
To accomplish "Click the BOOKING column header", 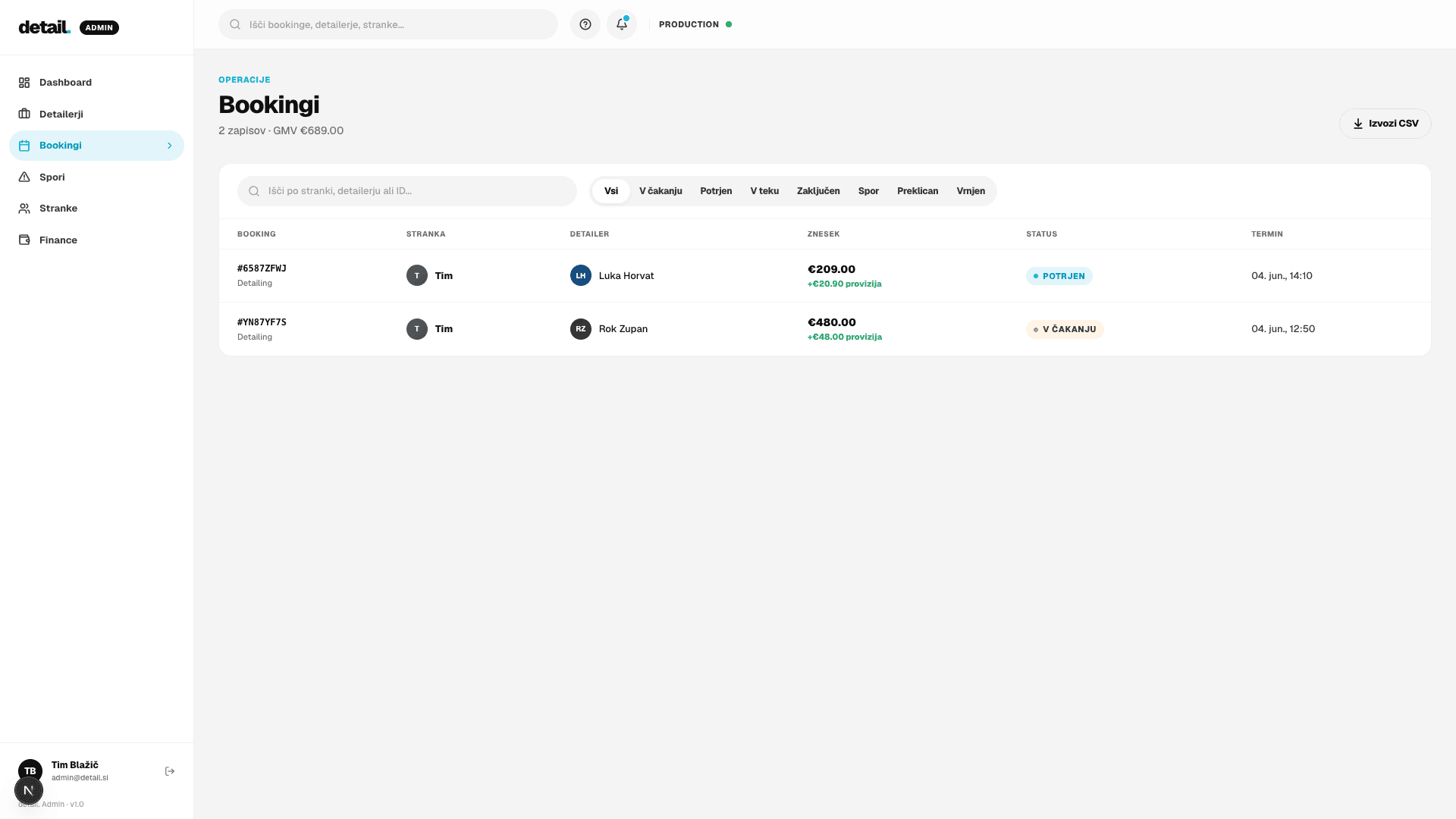I will [256, 234].
